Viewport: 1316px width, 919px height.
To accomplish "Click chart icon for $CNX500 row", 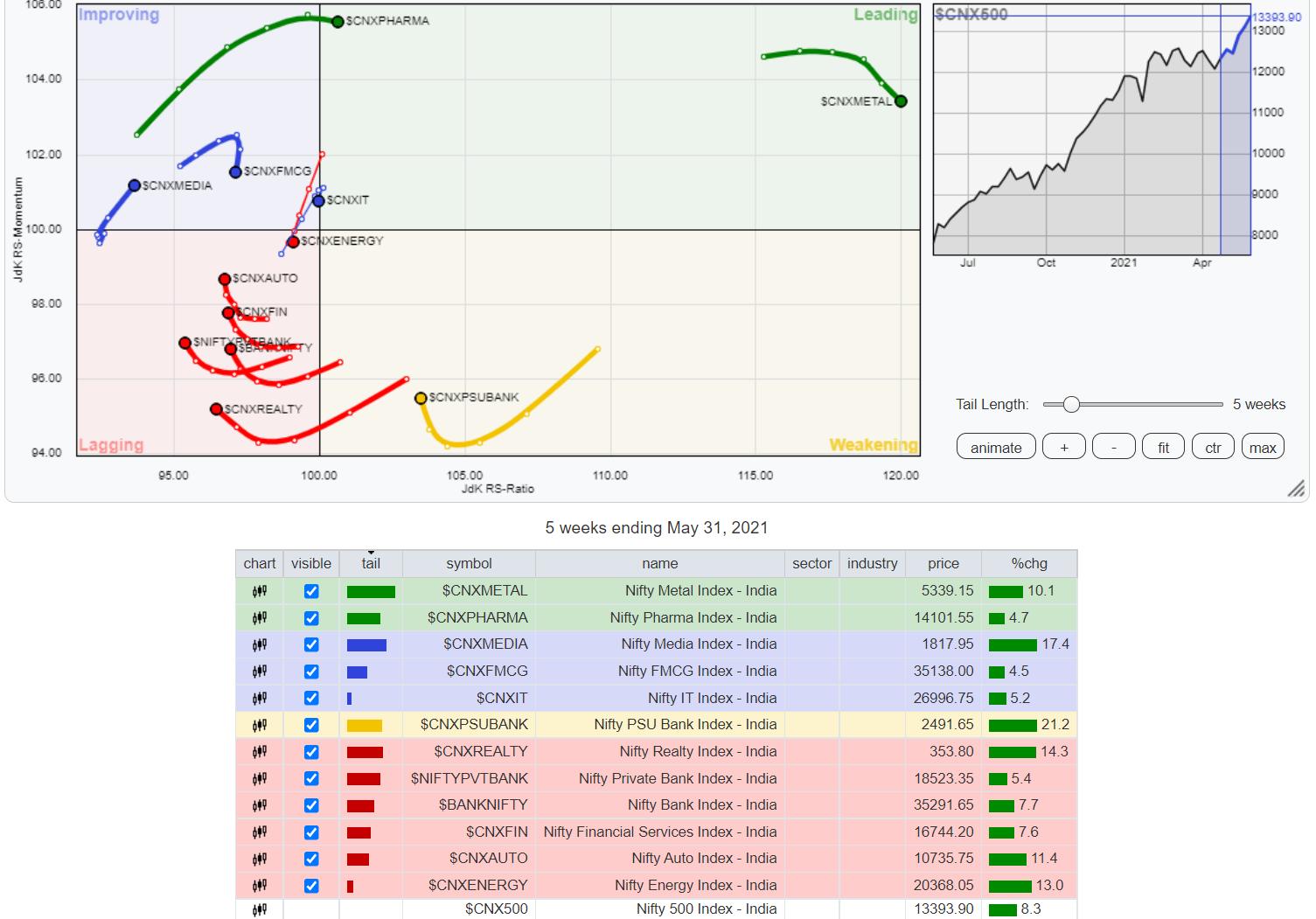I will coord(260,909).
